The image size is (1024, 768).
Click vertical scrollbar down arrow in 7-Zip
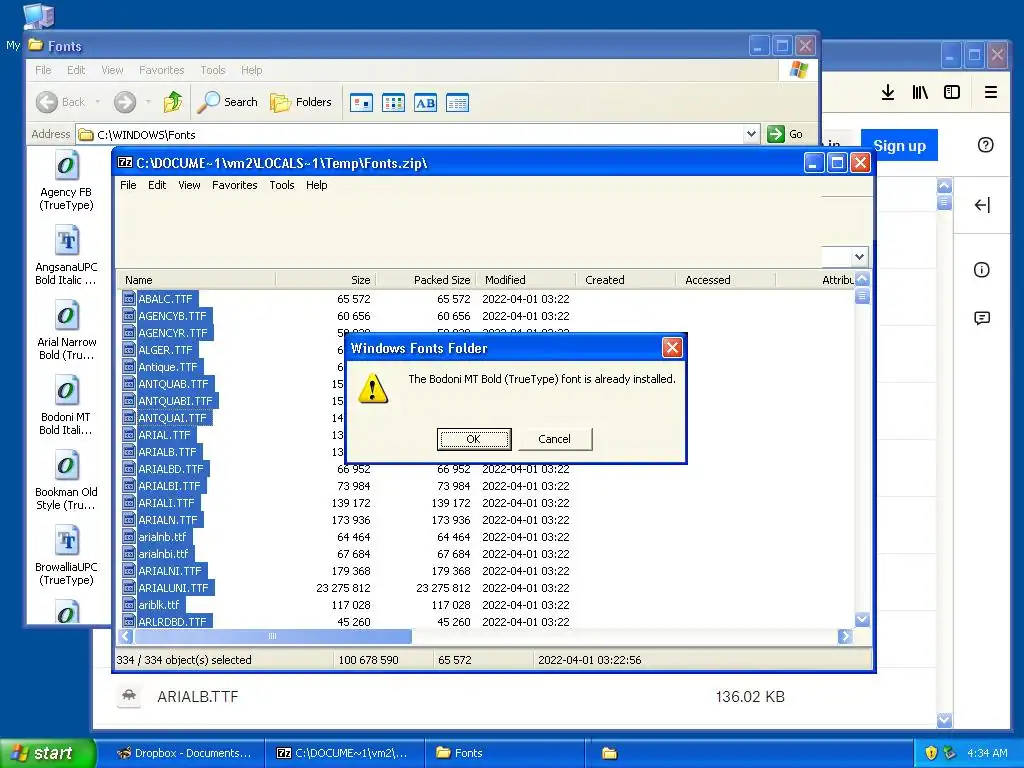pyautogui.click(x=862, y=619)
